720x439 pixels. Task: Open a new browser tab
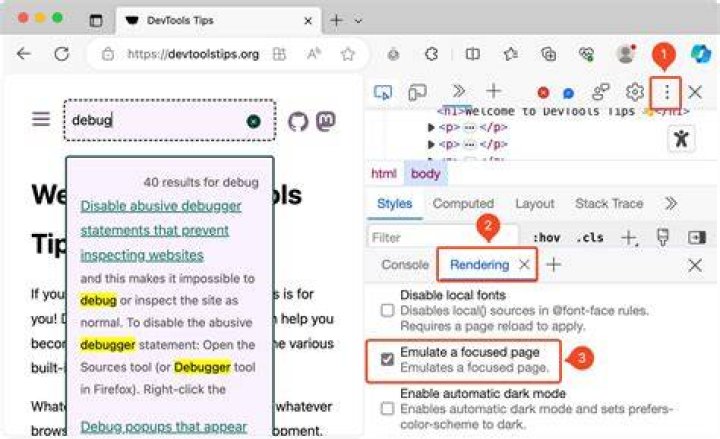[x=336, y=20]
